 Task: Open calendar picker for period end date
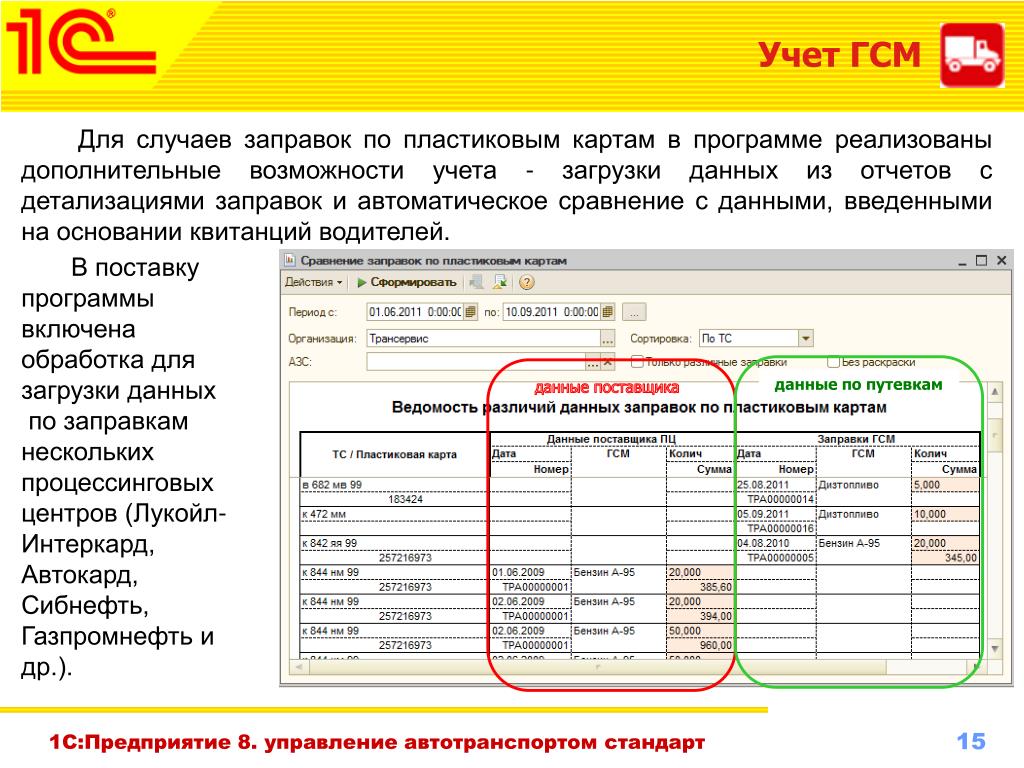[606, 311]
